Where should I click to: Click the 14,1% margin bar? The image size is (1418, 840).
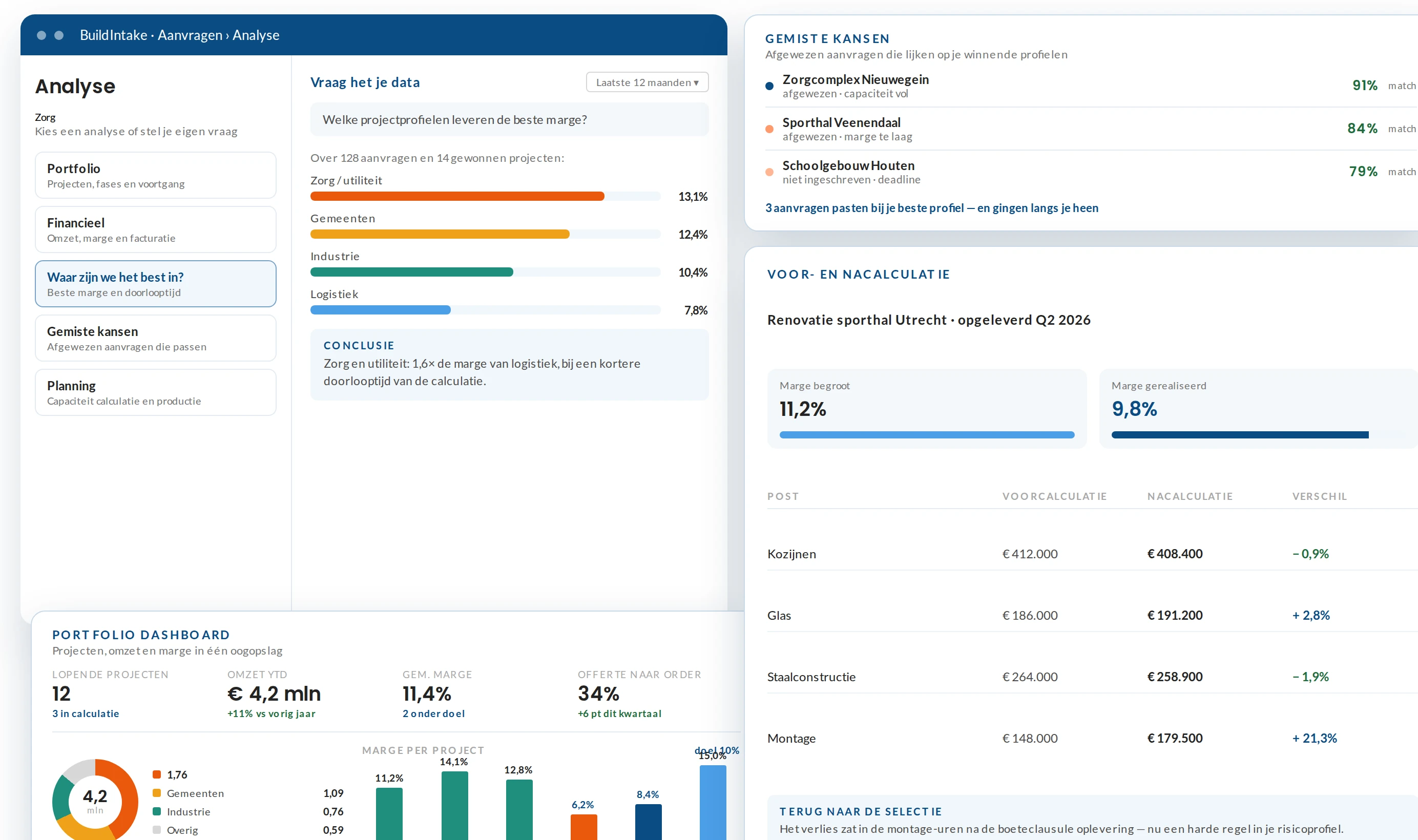(x=454, y=806)
